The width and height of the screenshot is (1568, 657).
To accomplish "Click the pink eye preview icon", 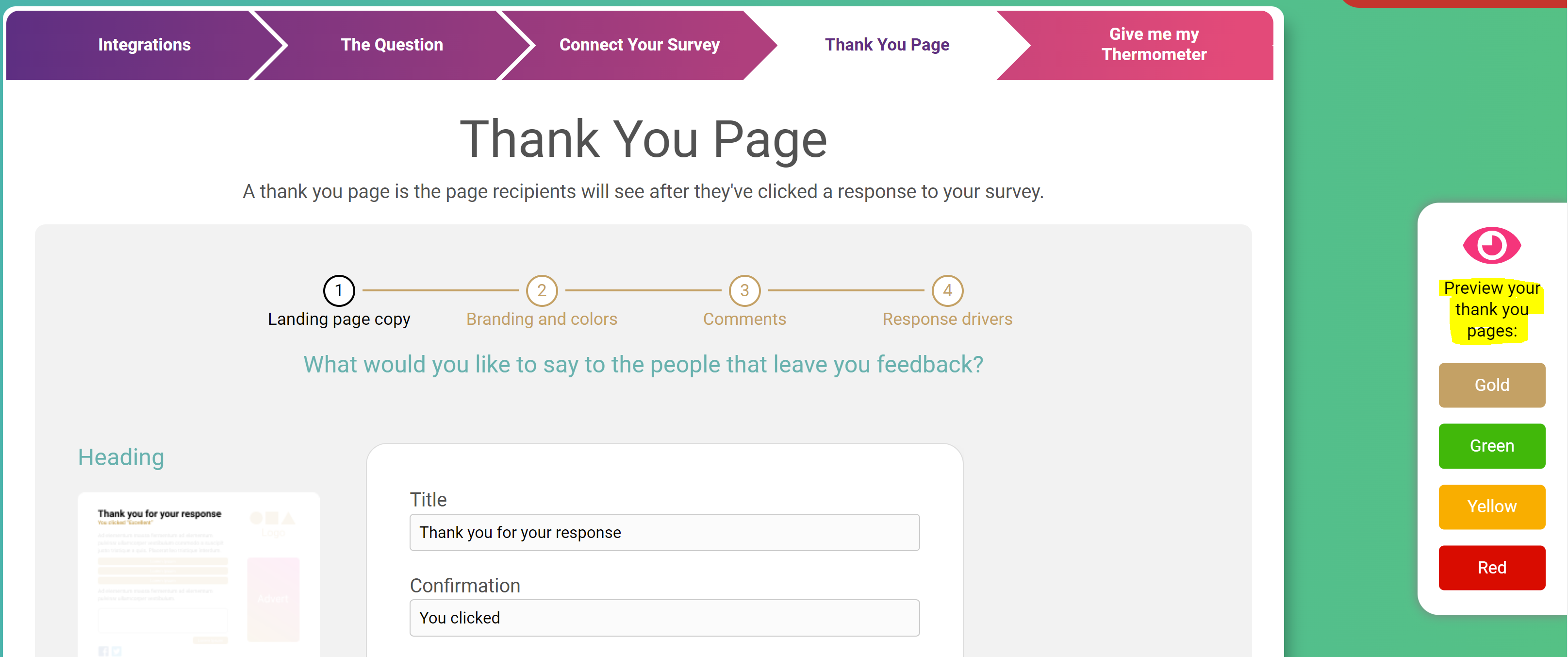I will click(1491, 245).
